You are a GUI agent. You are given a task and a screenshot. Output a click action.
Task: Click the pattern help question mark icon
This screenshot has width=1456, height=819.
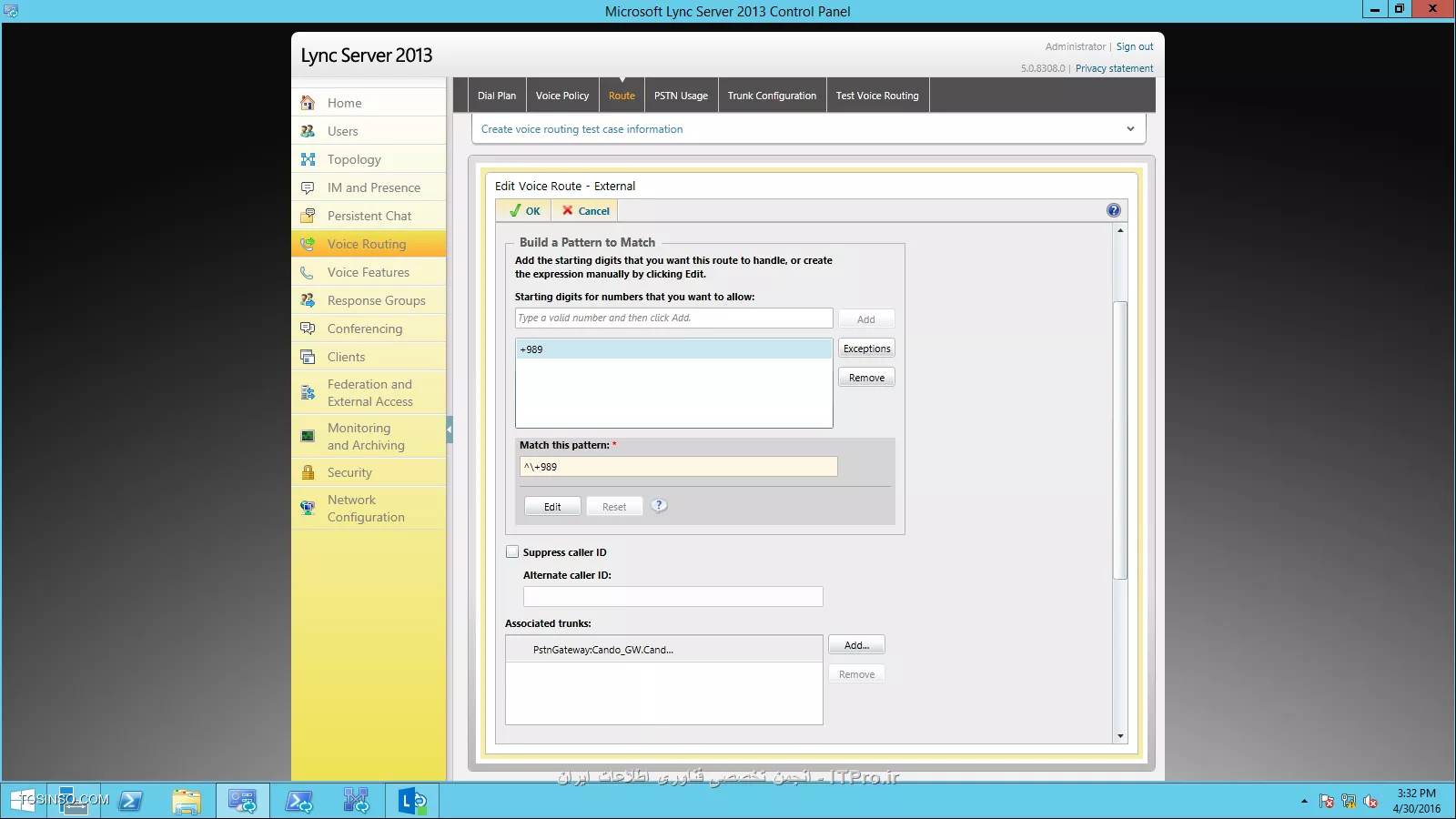pos(659,506)
